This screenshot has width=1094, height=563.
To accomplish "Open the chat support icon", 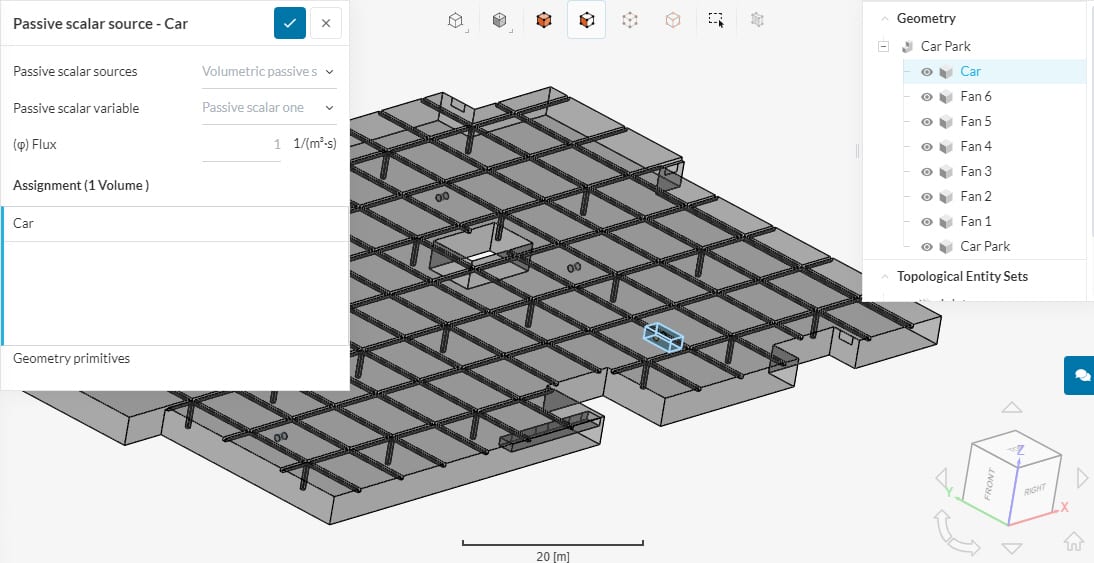I will [x=1079, y=374].
